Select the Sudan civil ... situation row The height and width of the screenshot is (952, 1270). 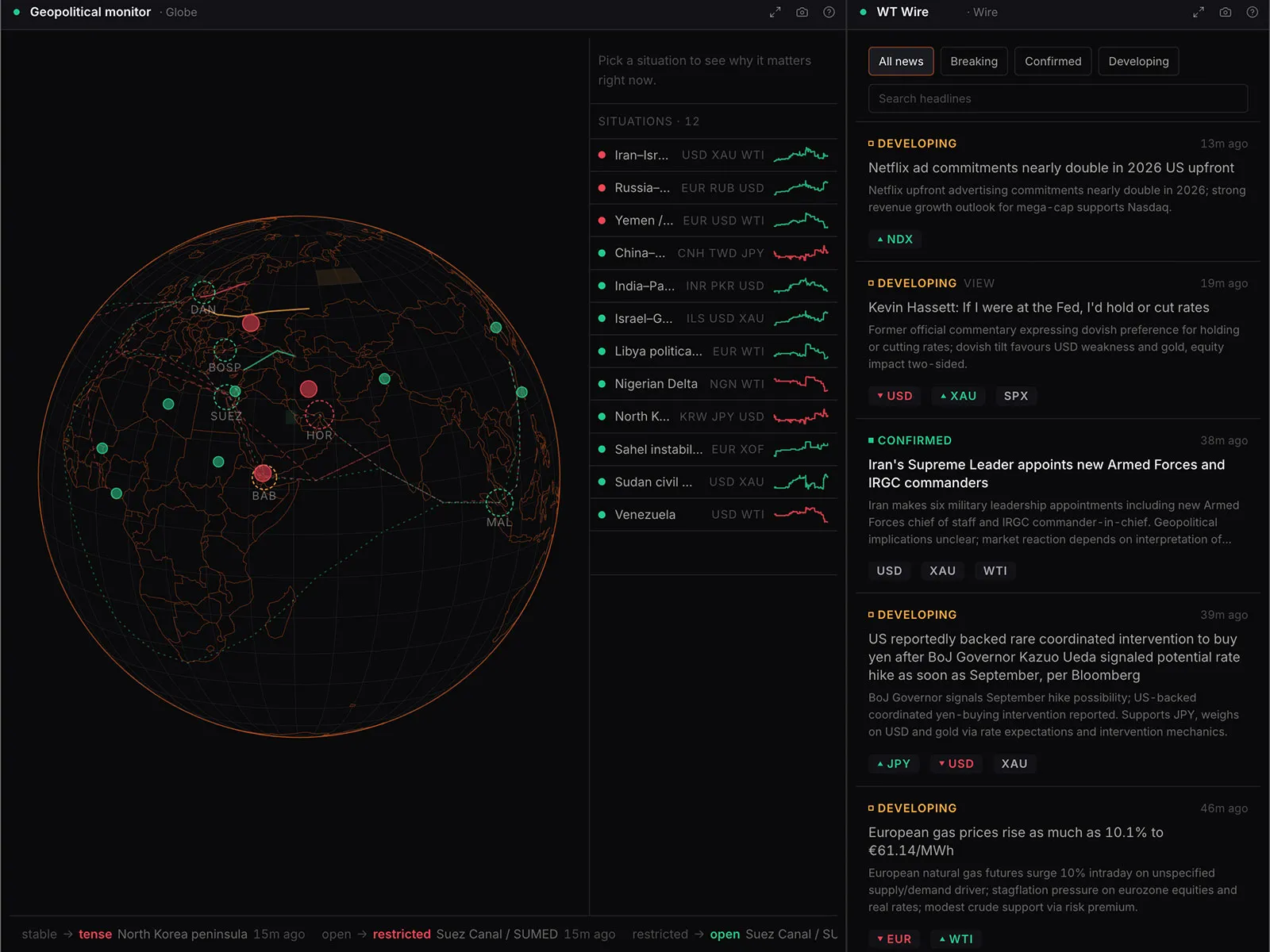point(714,482)
